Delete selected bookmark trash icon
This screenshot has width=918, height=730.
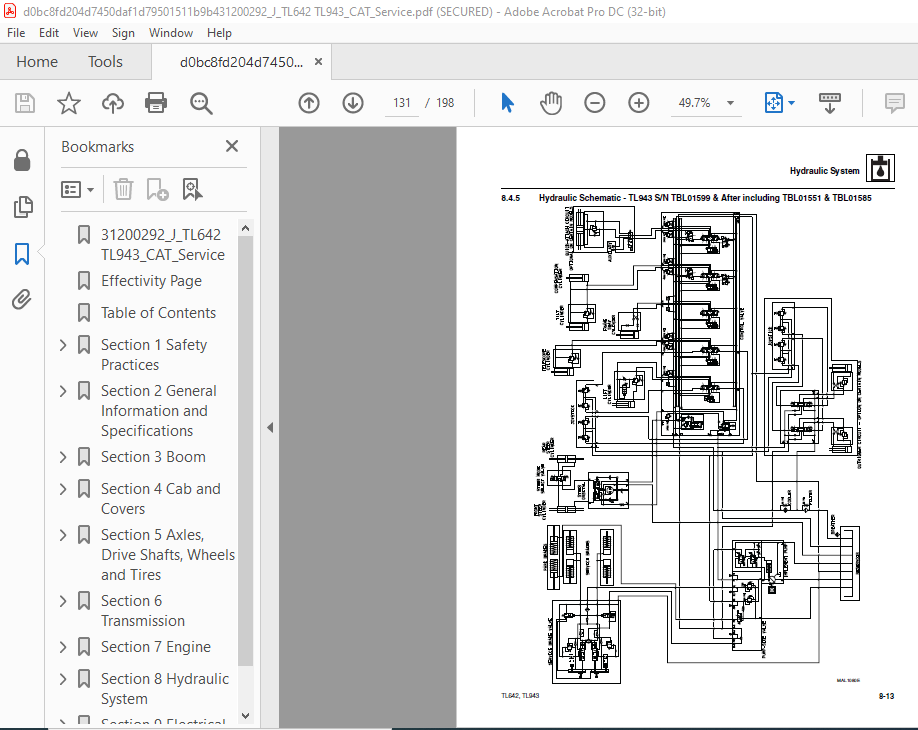123,189
